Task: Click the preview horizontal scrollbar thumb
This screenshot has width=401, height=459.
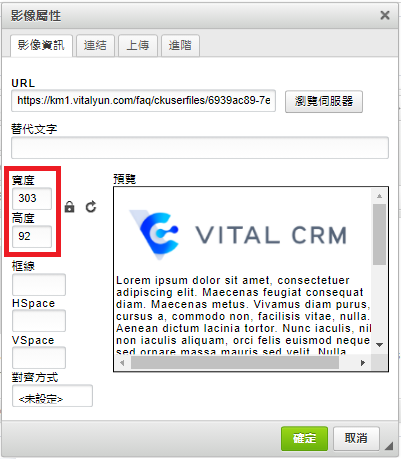Action: point(235,363)
